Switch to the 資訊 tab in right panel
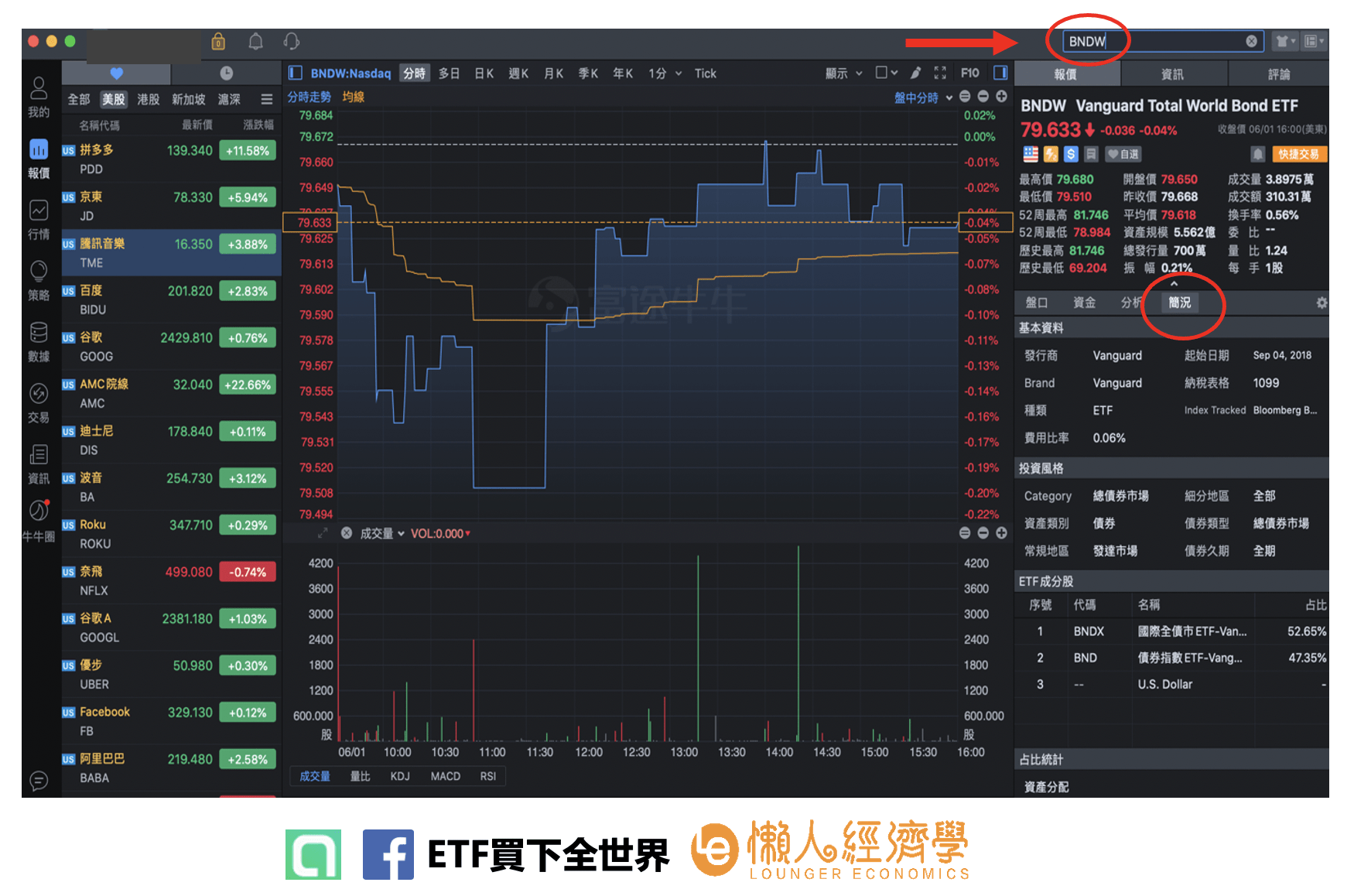Image resolution: width=1354 pixels, height=896 pixels. click(x=1173, y=74)
